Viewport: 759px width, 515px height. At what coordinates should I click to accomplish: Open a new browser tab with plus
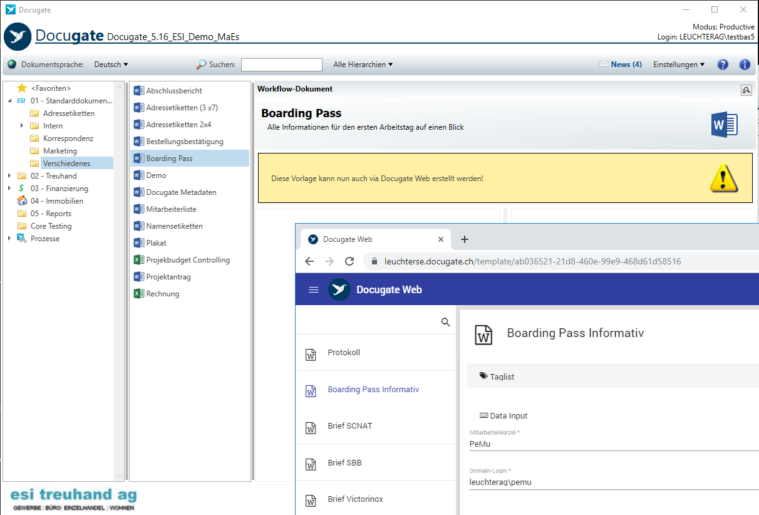(x=464, y=239)
